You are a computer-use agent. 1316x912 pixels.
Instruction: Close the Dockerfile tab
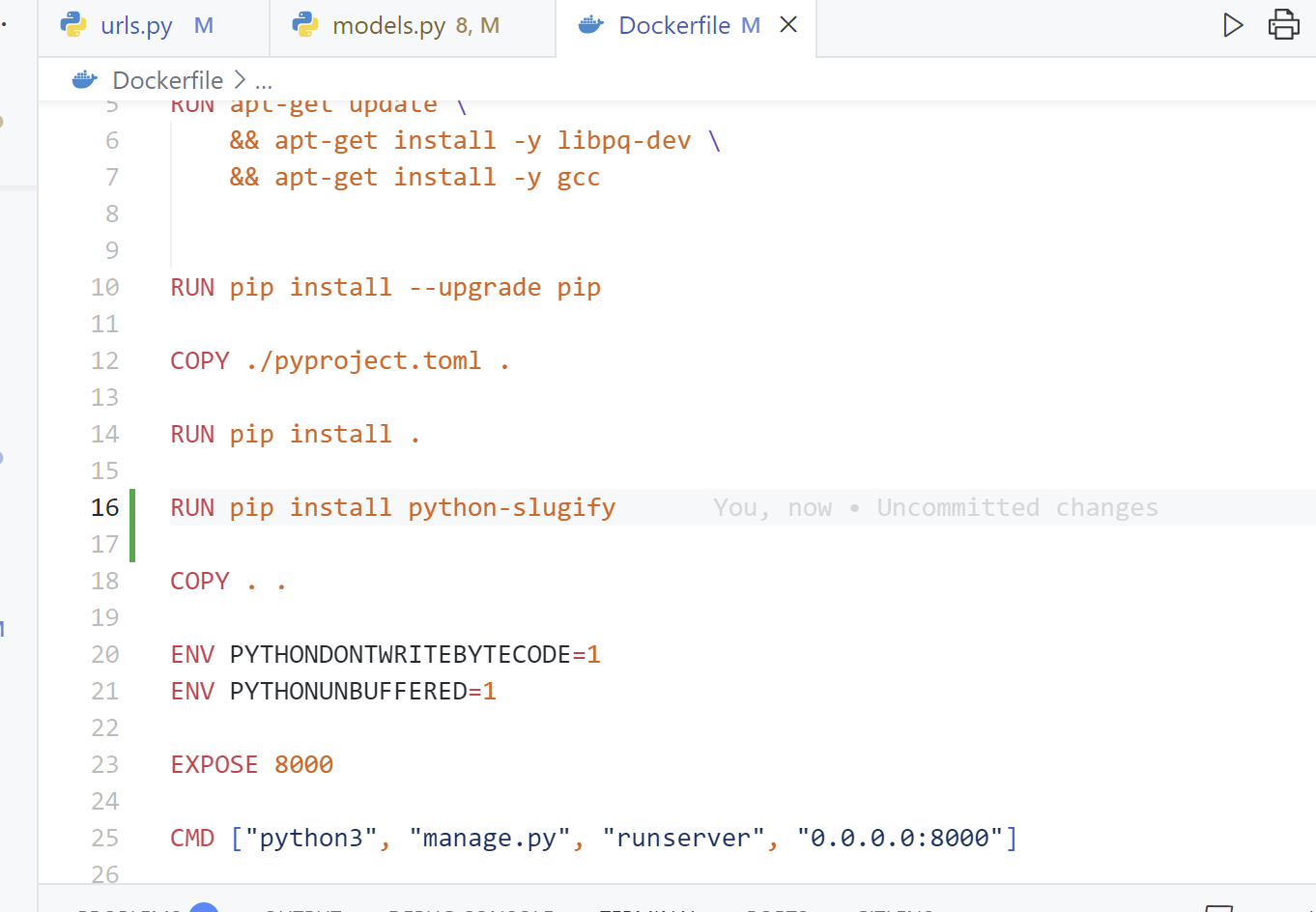coord(788,25)
